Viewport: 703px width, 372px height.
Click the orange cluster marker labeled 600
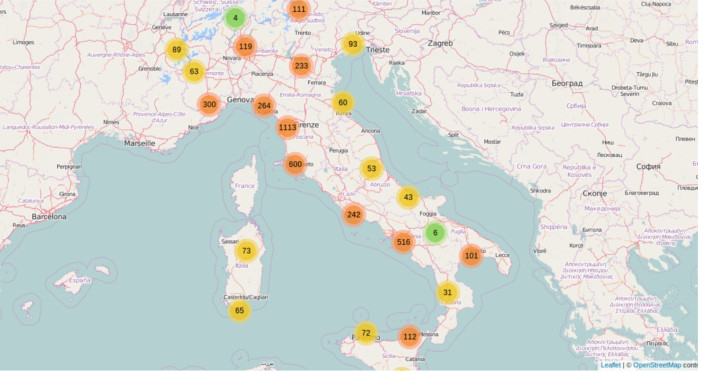tap(295, 164)
